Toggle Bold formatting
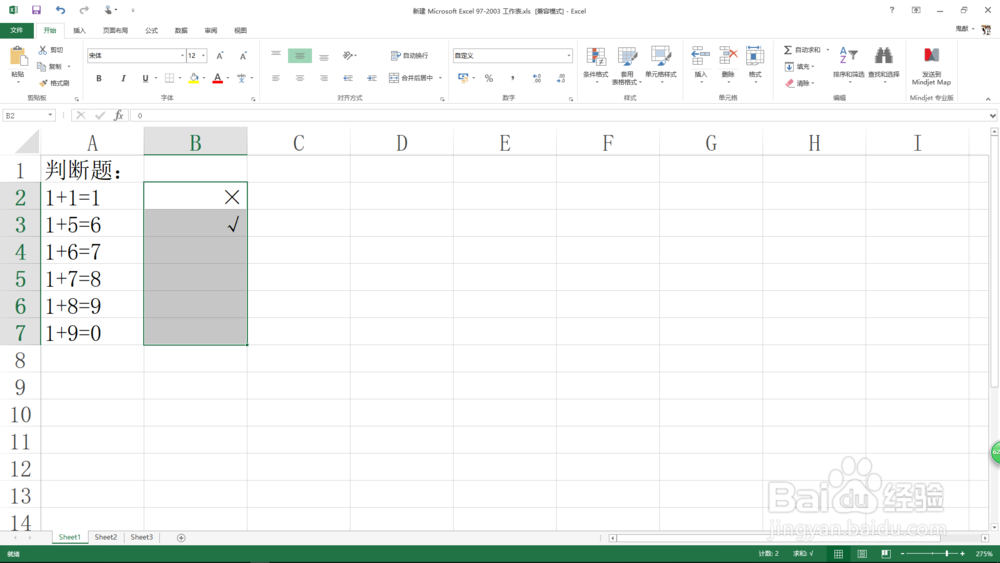1000x563 pixels. click(99, 78)
